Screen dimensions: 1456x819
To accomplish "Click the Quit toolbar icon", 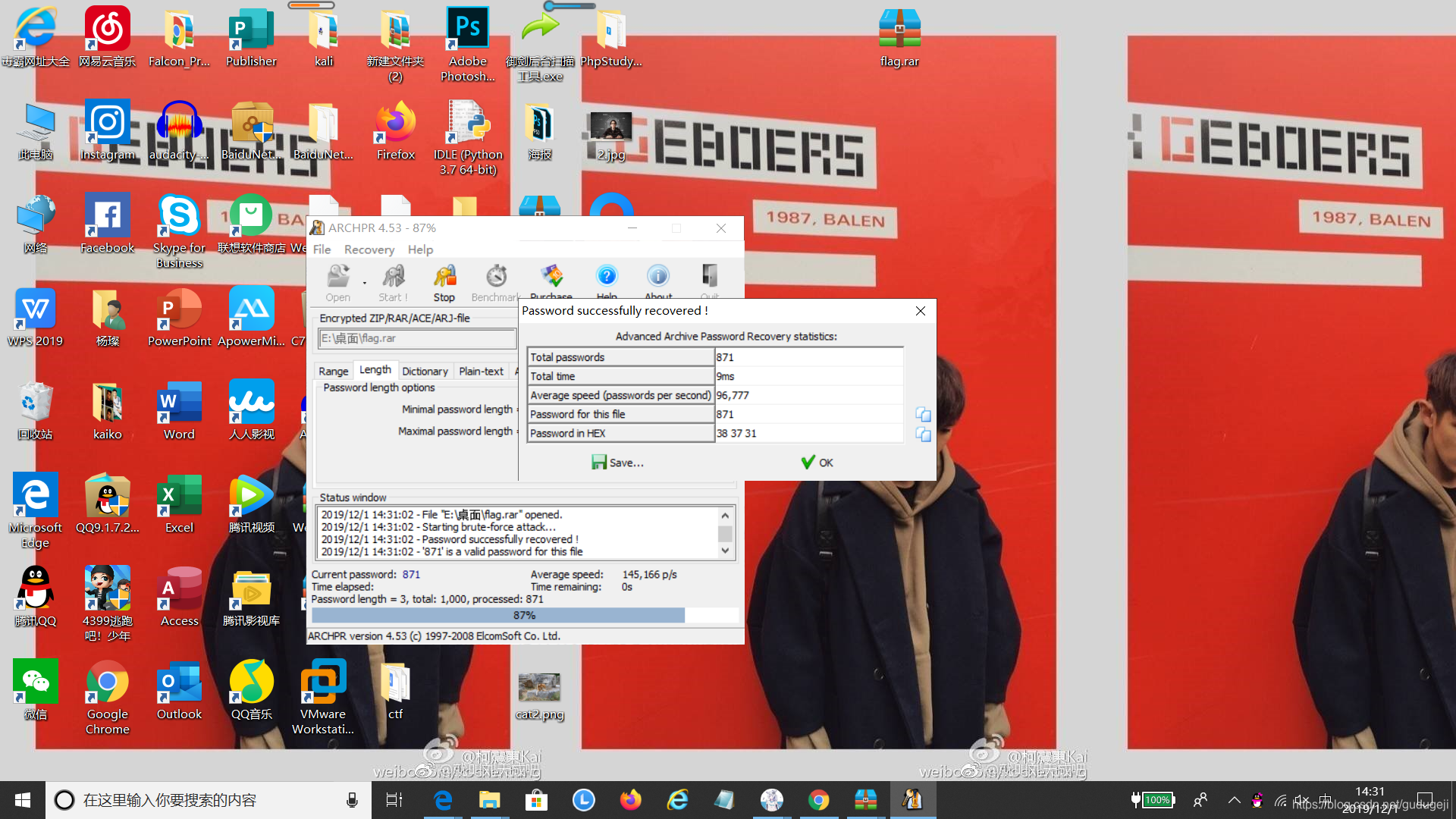I will click(x=710, y=281).
